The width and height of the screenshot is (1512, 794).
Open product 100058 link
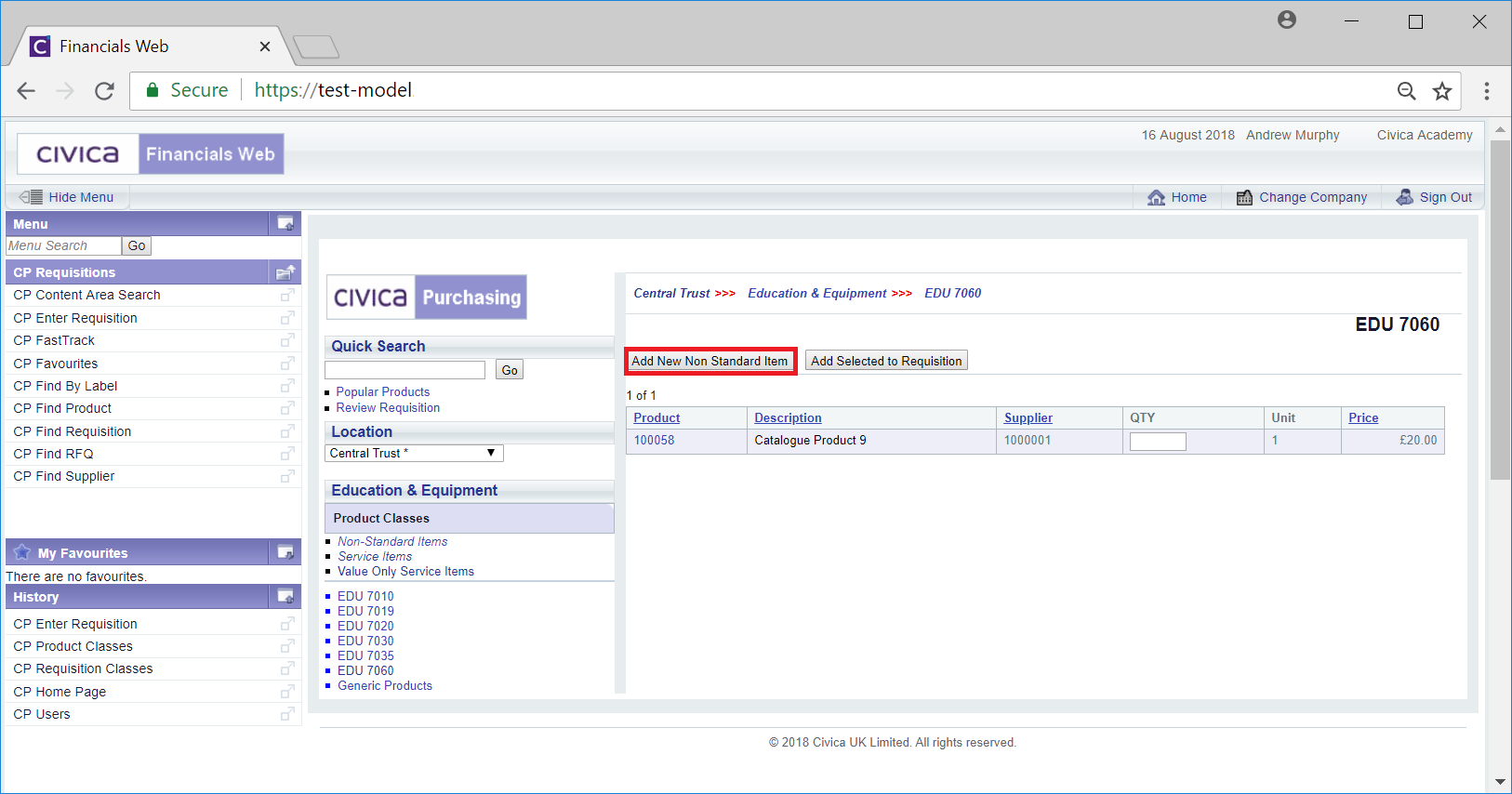pyautogui.click(x=654, y=441)
